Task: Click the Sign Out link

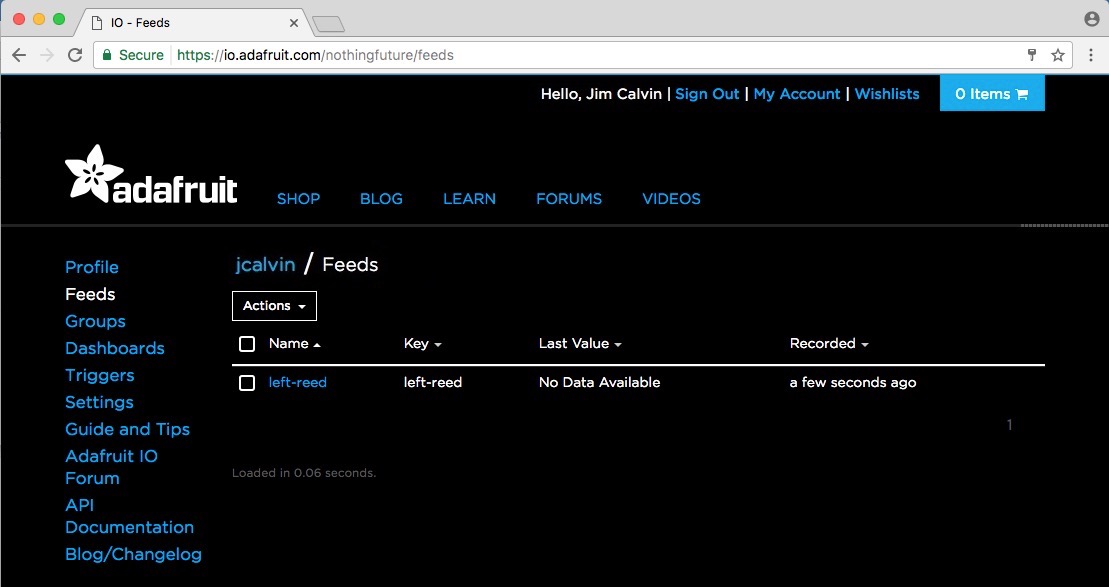Action: (707, 94)
